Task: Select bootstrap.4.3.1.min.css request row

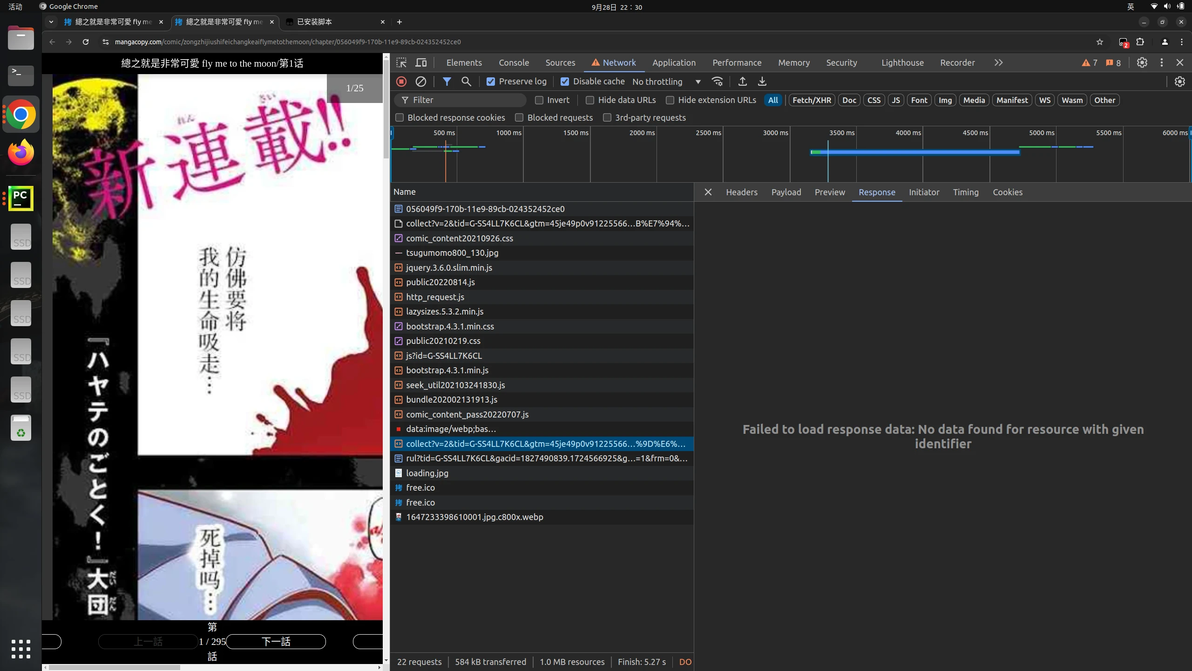Action: tap(542, 326)
